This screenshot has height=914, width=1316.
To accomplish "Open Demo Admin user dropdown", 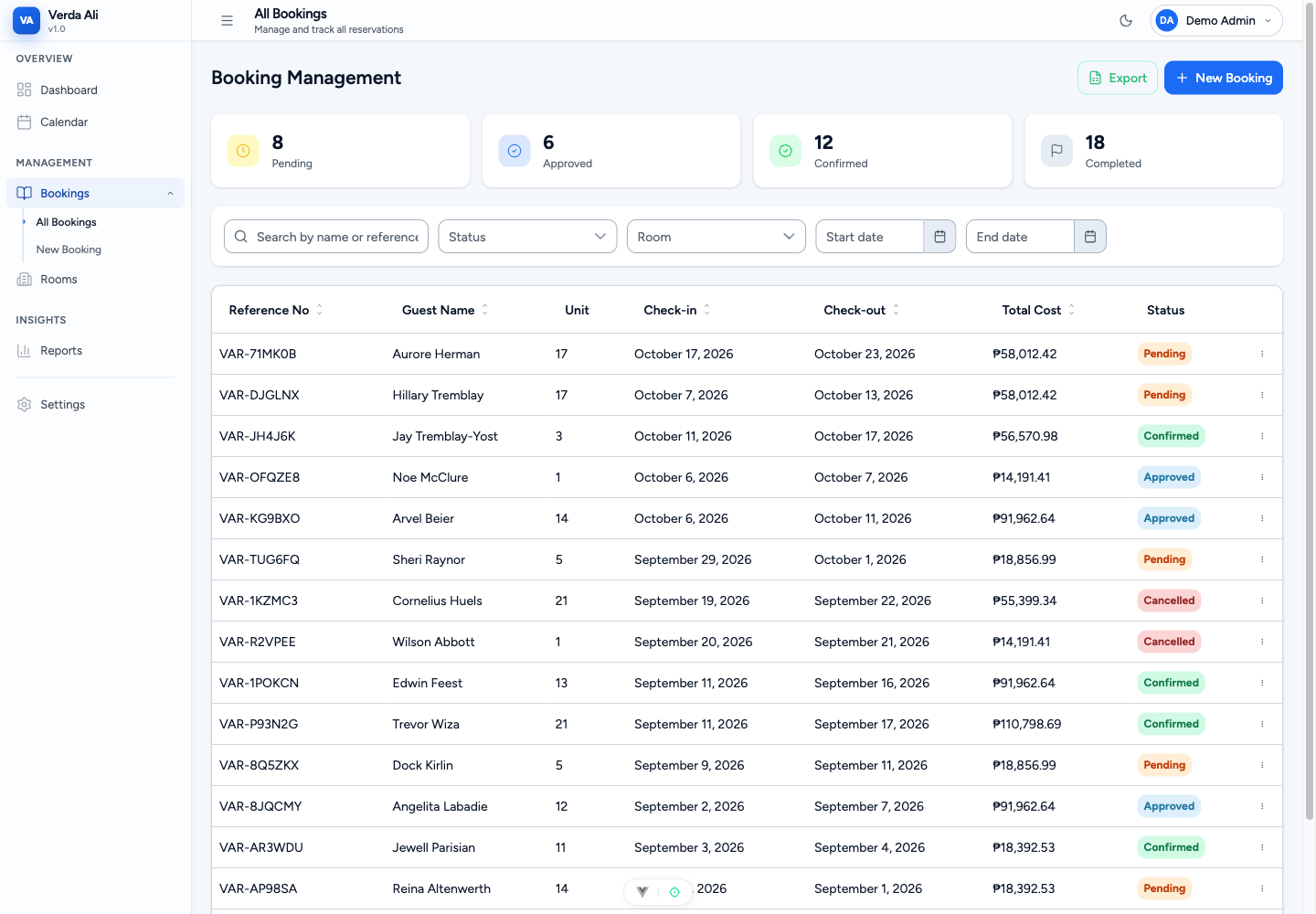I will (x=1216, y=20).
